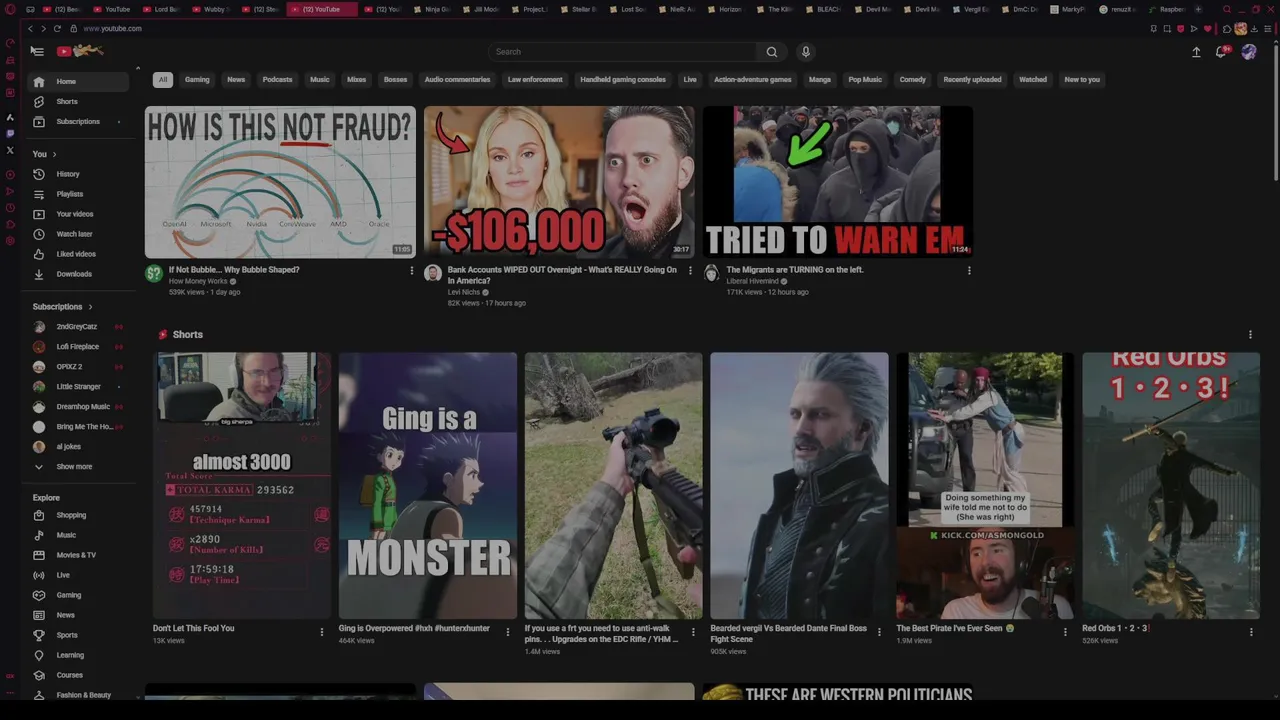Open Liked videos in sidebar
Screen dimensions: 1280x720
[x=80, y=254]
